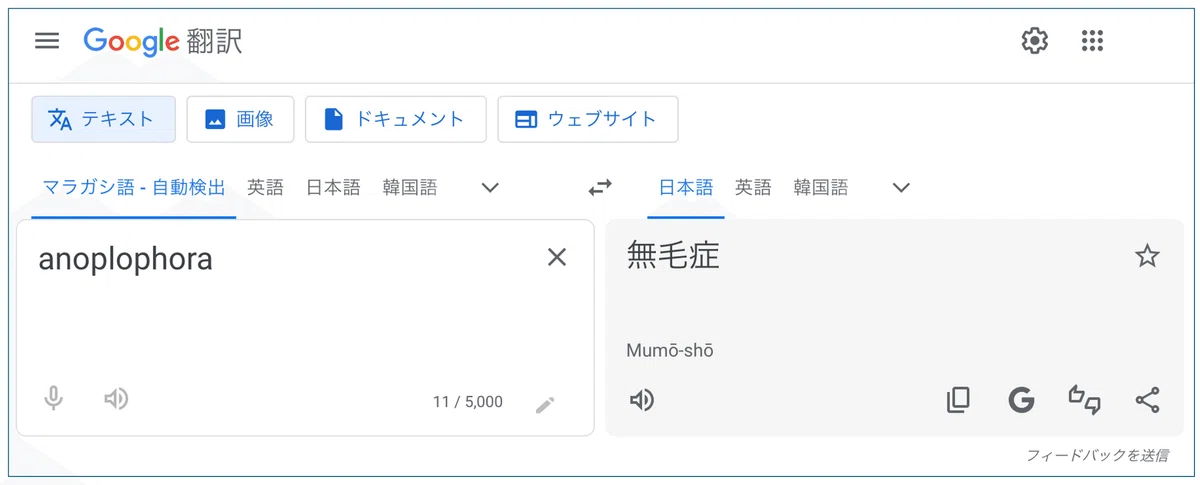Toggle handwriting input pencil icon

(544, 404)
